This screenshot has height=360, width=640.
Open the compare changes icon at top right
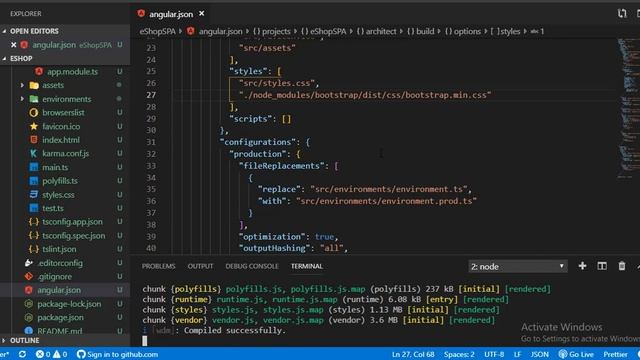click(622, 13)
